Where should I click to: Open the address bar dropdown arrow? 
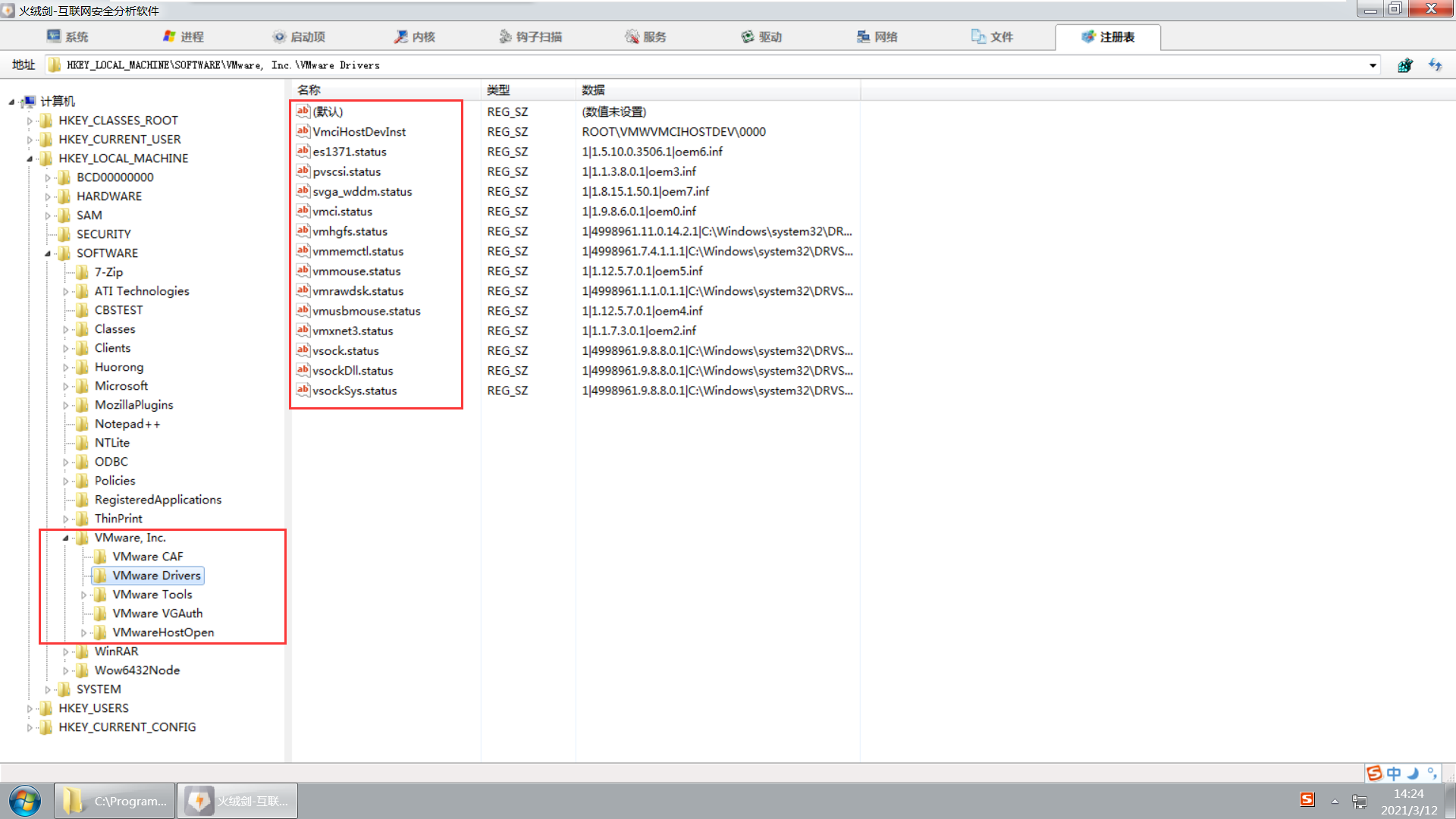(x=1373, y=65)
